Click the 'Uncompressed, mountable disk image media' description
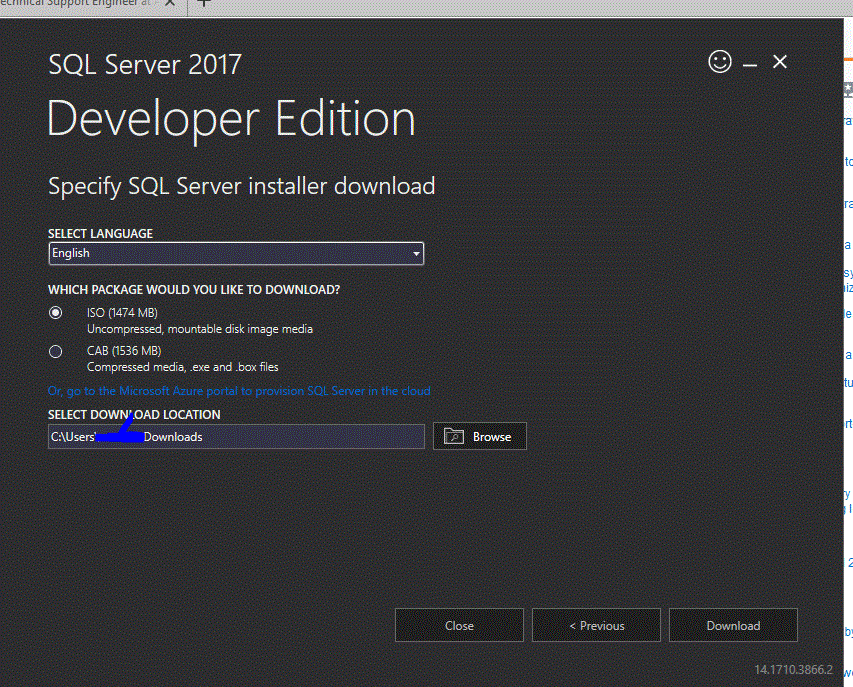 (200, 329)
